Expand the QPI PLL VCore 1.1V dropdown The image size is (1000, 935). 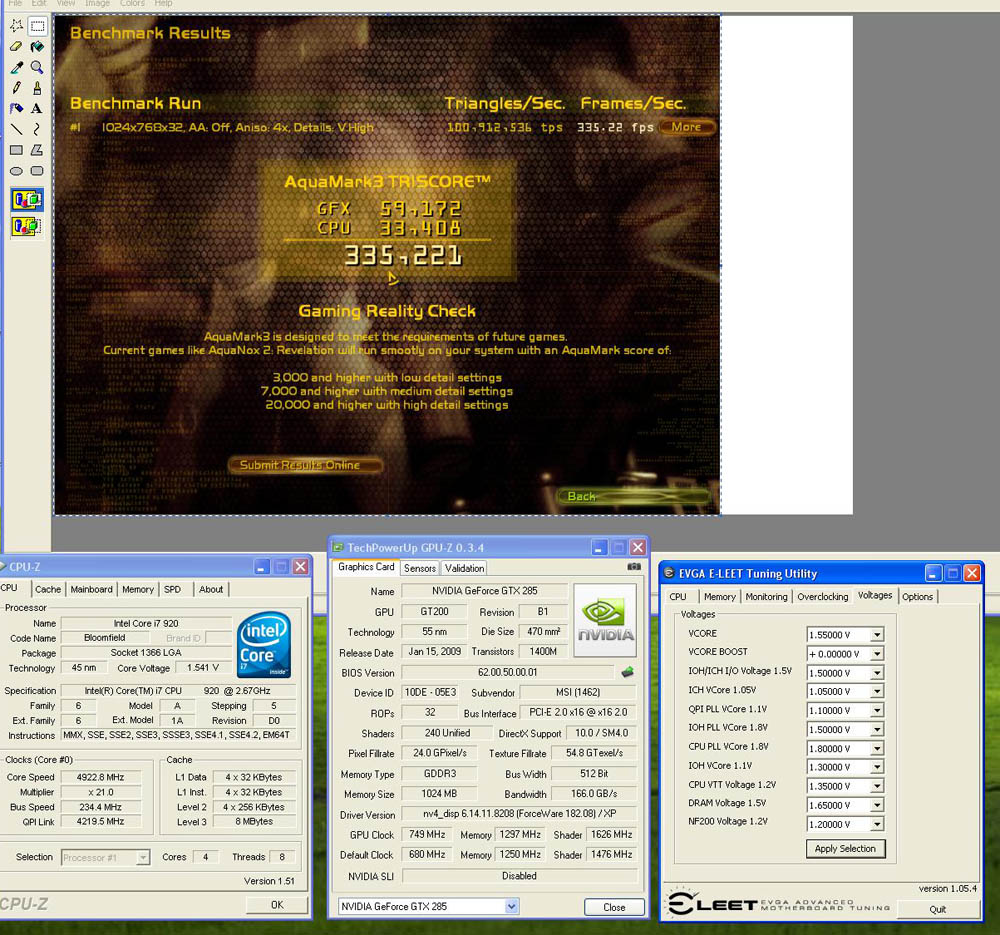click(877, 710)
